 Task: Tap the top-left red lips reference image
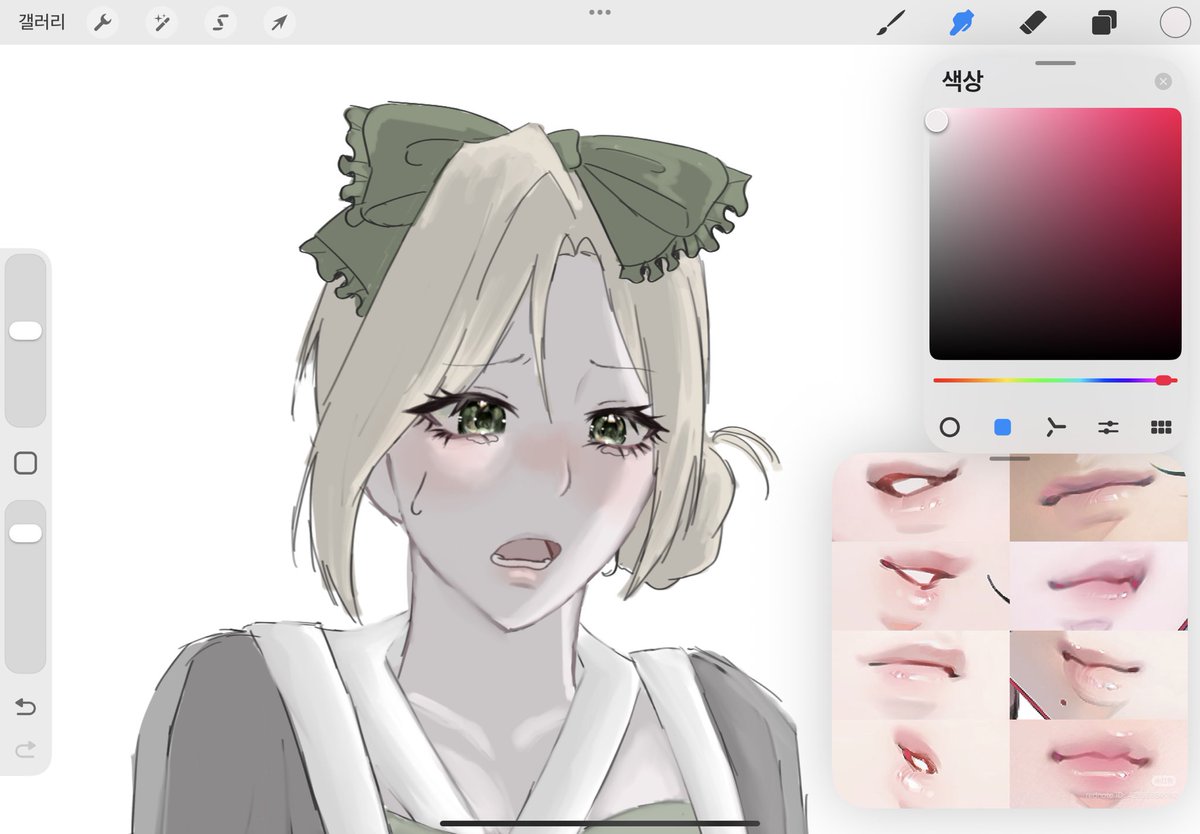921,497
